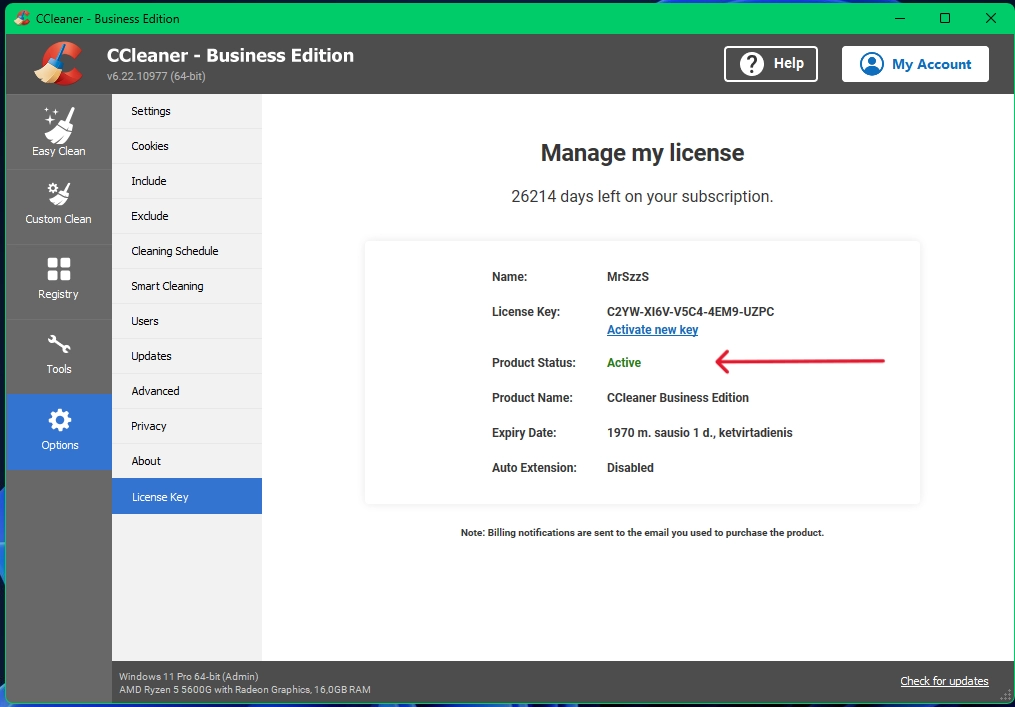Click Check for updates link
Viewport: 1015px width, 707px height.
coord(944,680)
